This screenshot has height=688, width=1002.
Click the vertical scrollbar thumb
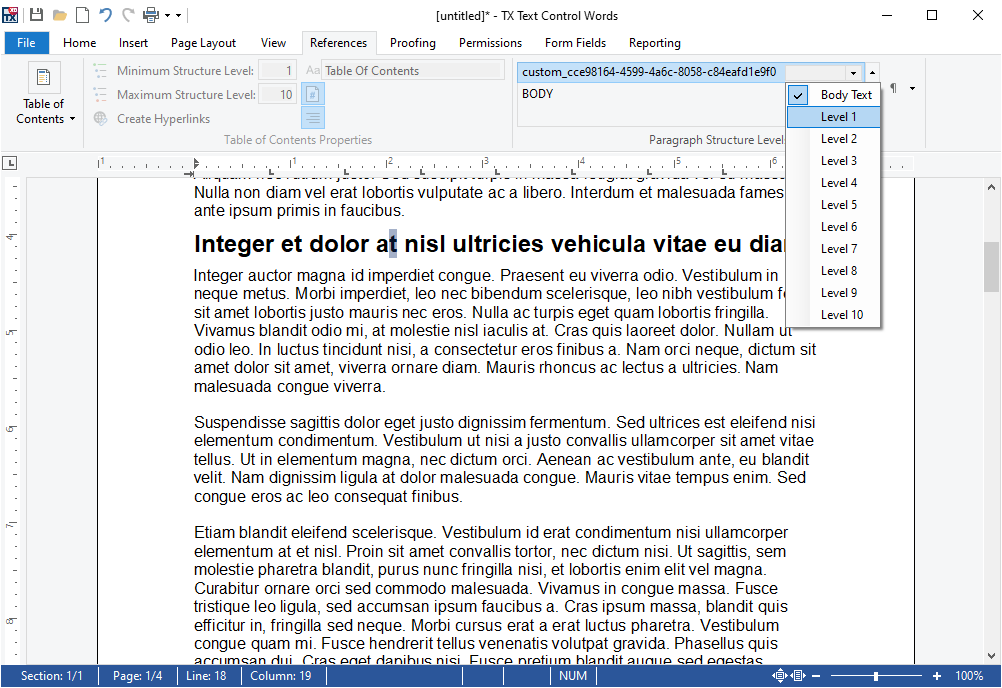(991, 267)
